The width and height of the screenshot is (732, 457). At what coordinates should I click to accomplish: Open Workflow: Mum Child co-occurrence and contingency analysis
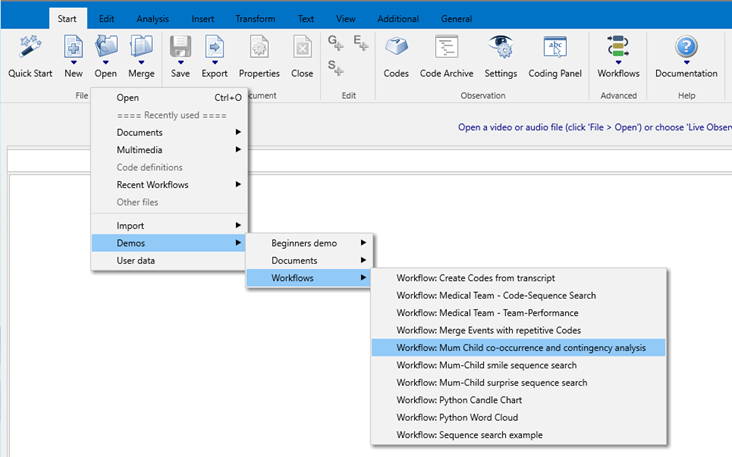click(x=519, y=347)
